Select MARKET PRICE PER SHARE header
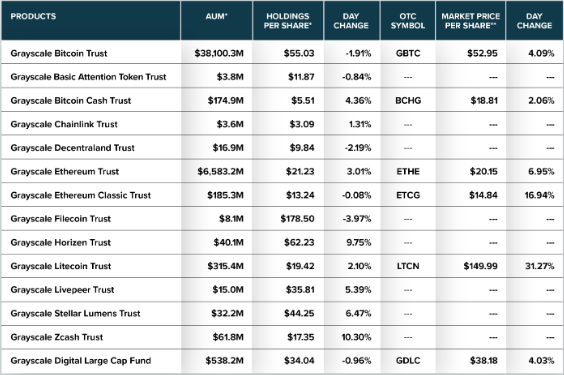Image resolution: width=564 pixels, height=375 pixels. 470,21
